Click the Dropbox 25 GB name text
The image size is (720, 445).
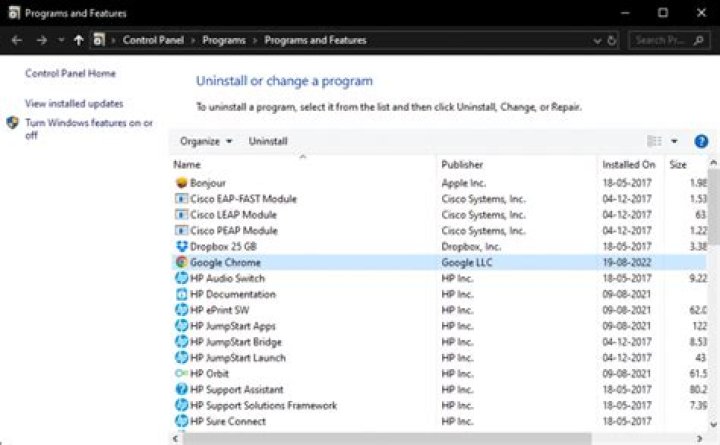coord(223,247)
